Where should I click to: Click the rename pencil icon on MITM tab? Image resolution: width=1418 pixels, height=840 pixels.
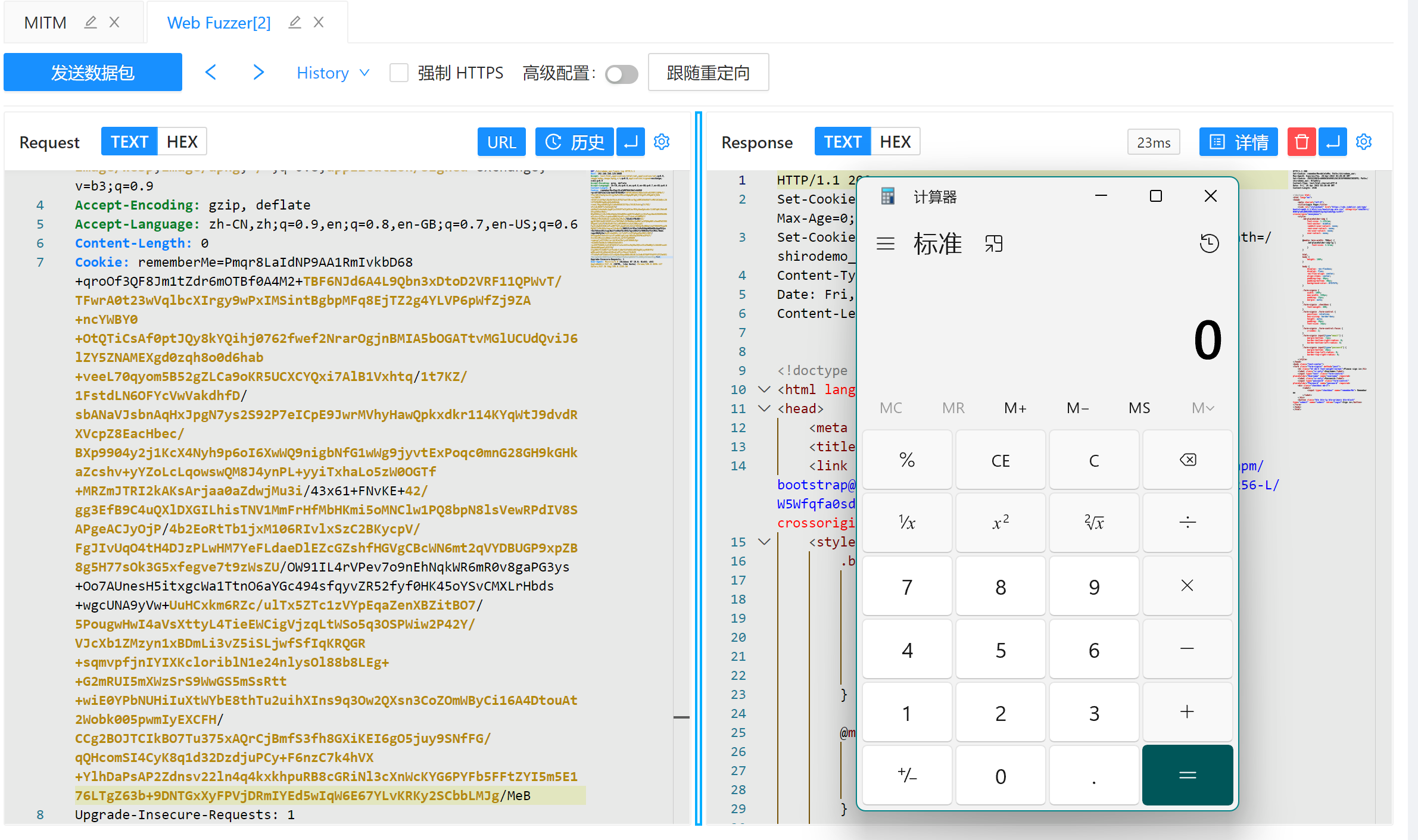91,23
